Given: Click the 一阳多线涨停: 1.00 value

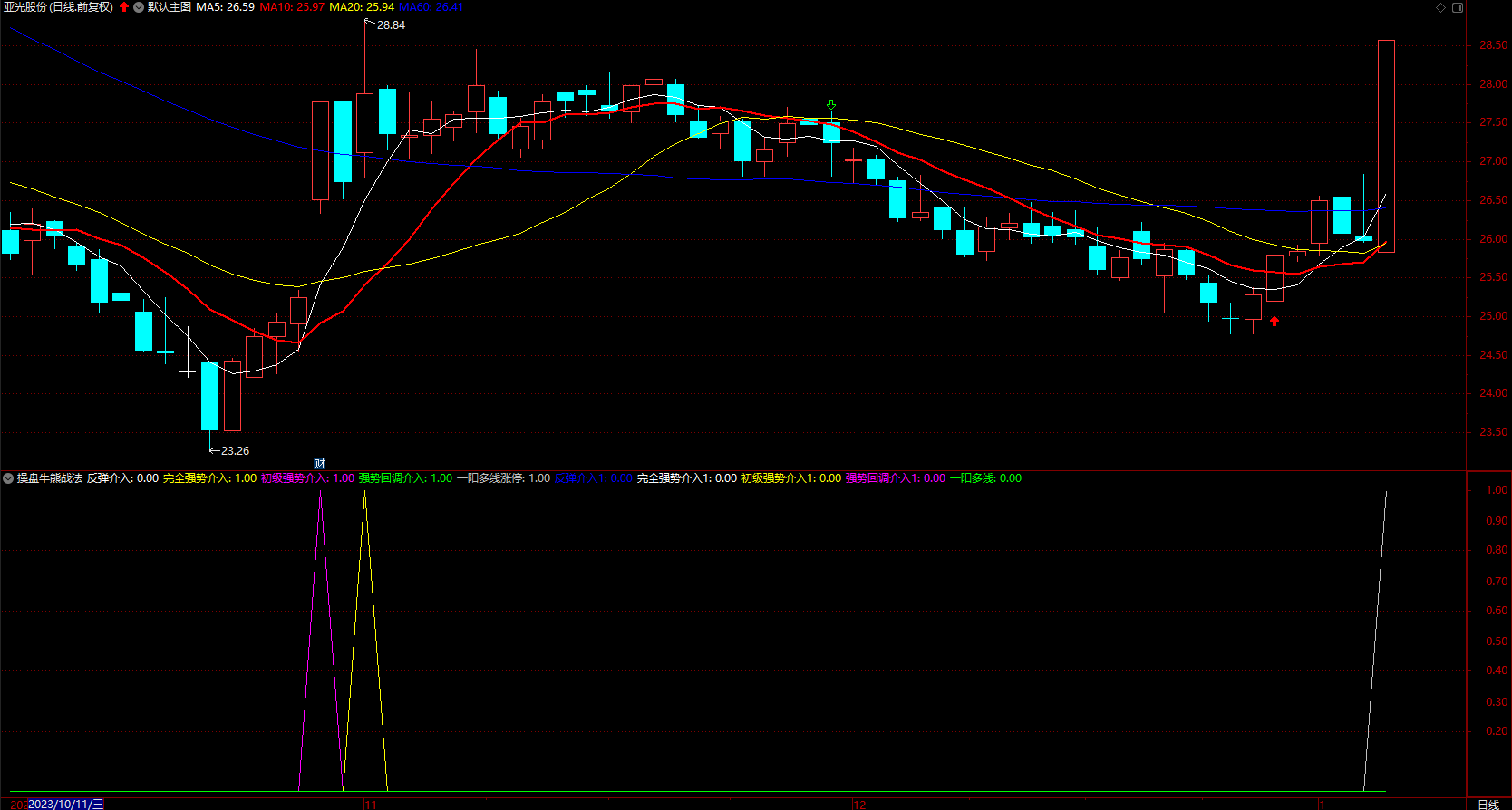Looking at the screenshot, I should point(504,478).
